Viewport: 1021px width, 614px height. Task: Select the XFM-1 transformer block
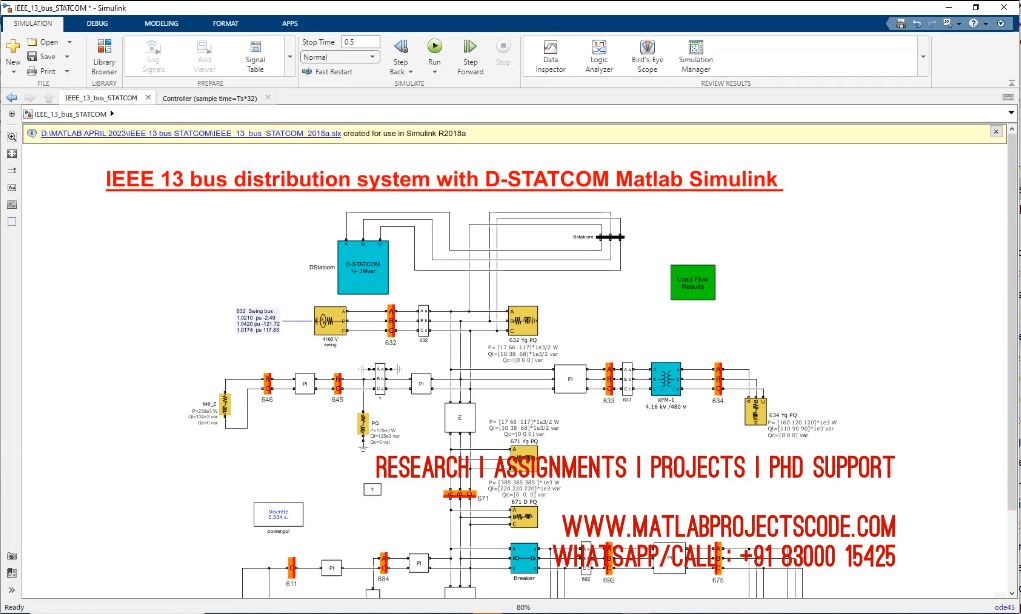[665, 379]
